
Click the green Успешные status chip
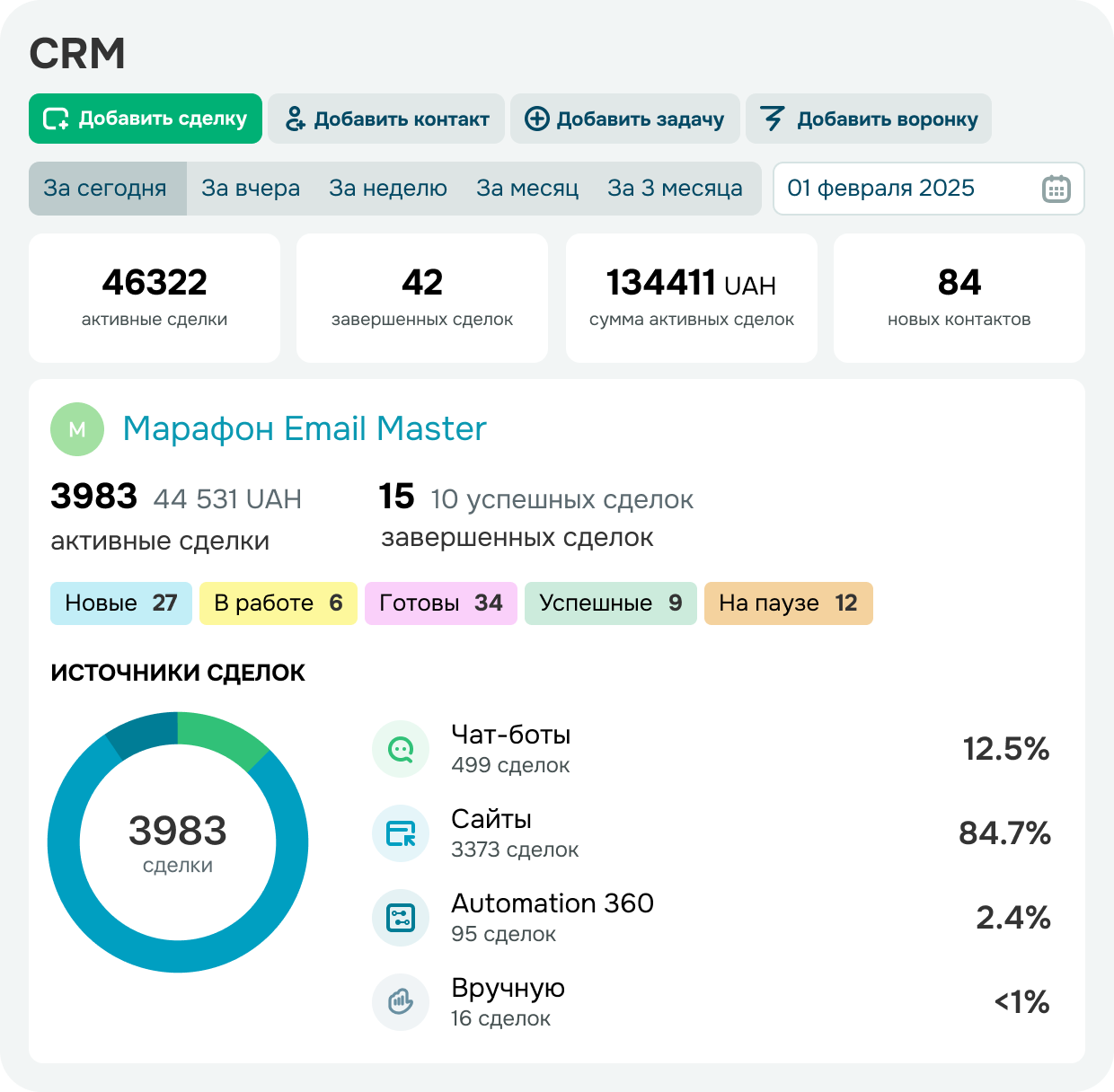pos(610,603)
